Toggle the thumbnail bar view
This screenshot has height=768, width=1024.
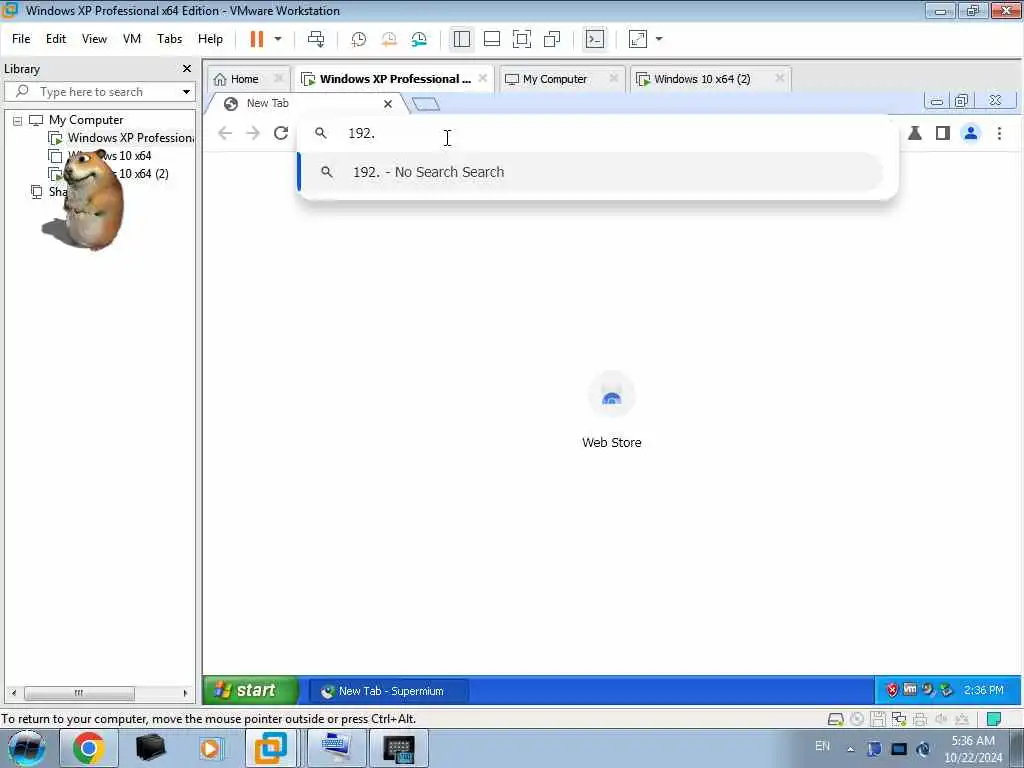coord(492,39)
